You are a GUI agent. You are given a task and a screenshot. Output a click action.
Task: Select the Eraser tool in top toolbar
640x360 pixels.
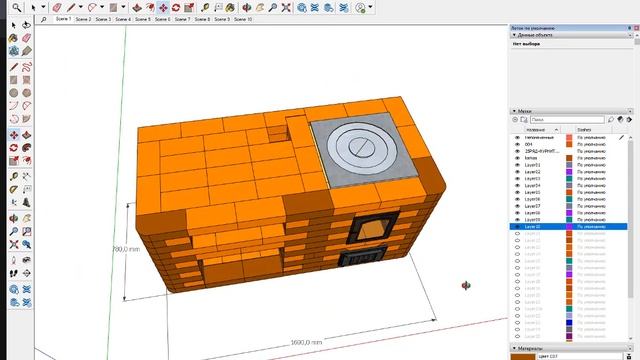point(57,7)
